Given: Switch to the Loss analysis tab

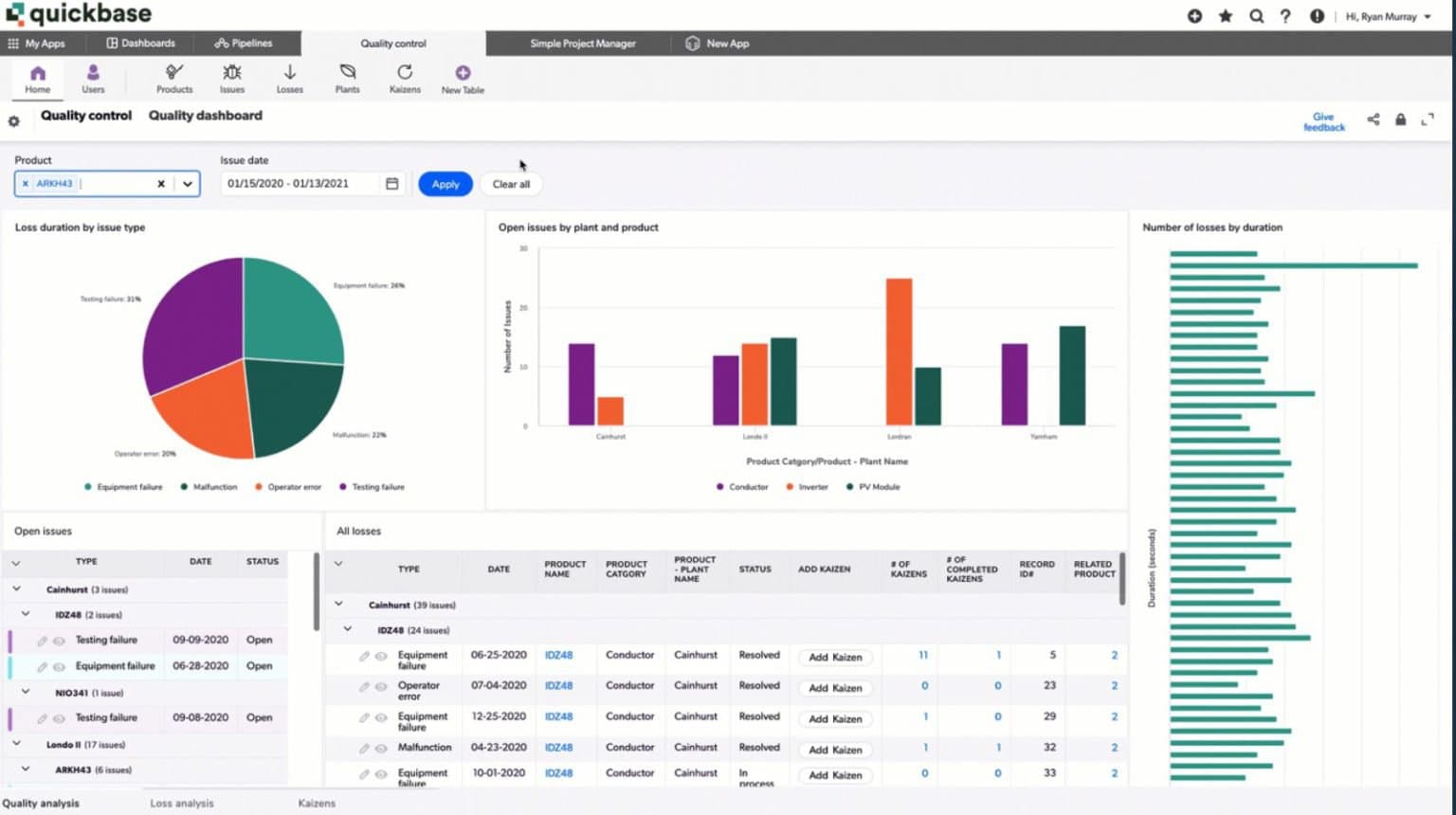Looking at the screenshot, I should (x=181, y=803).
